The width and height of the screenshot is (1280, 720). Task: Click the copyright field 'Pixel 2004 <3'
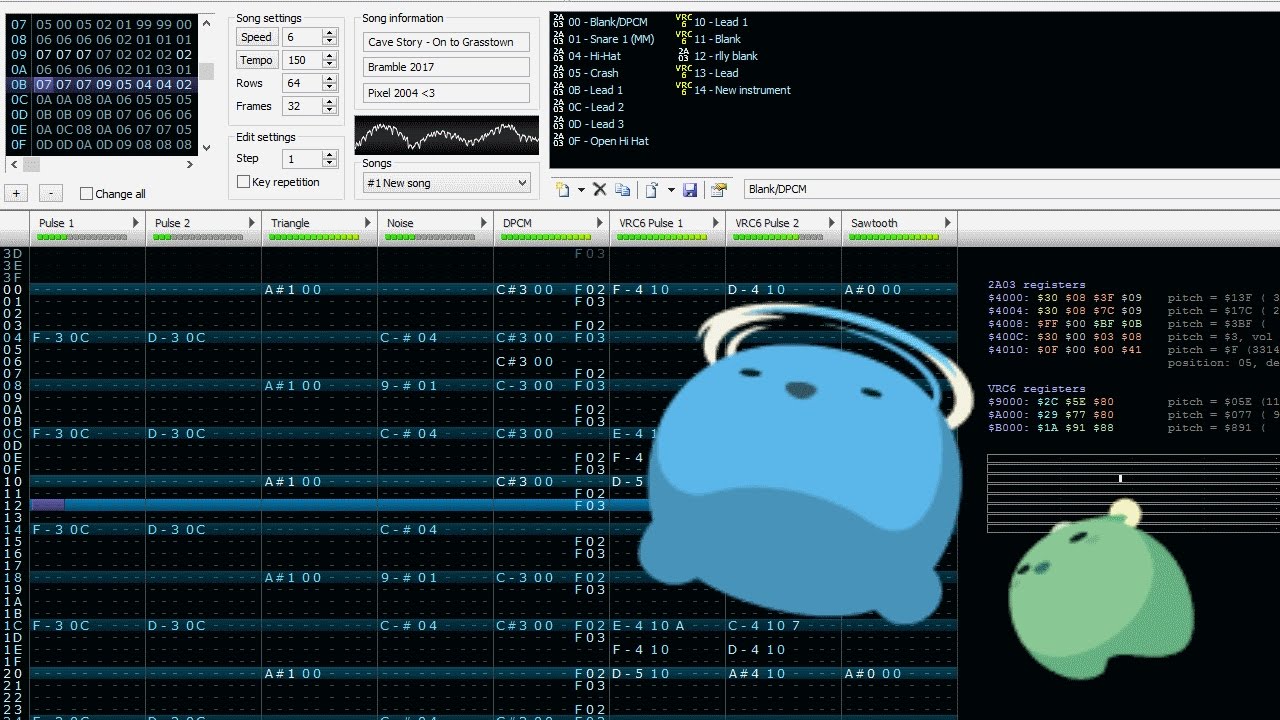coord(446,93)
